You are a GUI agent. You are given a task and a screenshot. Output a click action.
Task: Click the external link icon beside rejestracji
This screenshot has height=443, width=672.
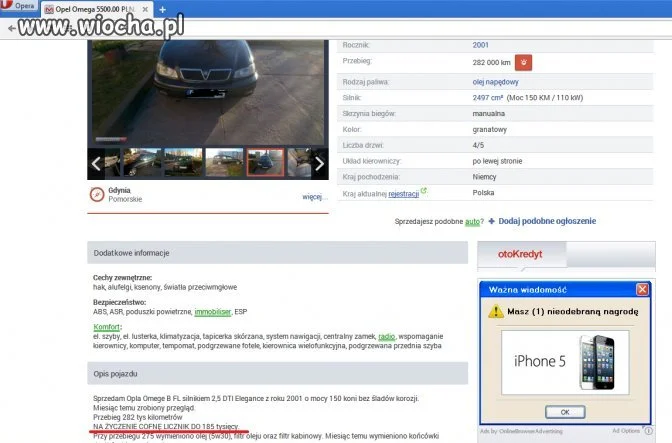[423, 191]
